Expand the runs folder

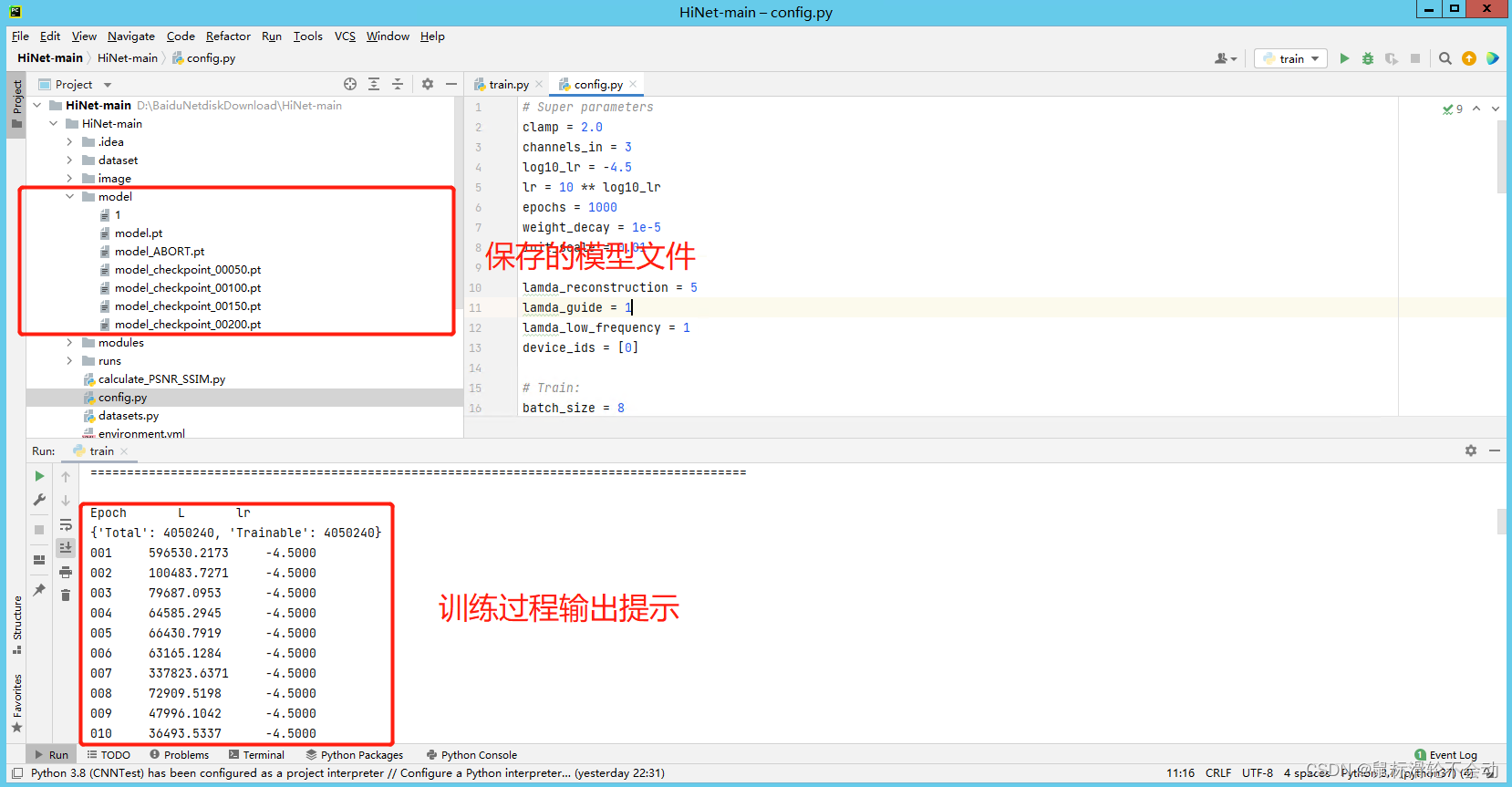[x=70, y=360]
